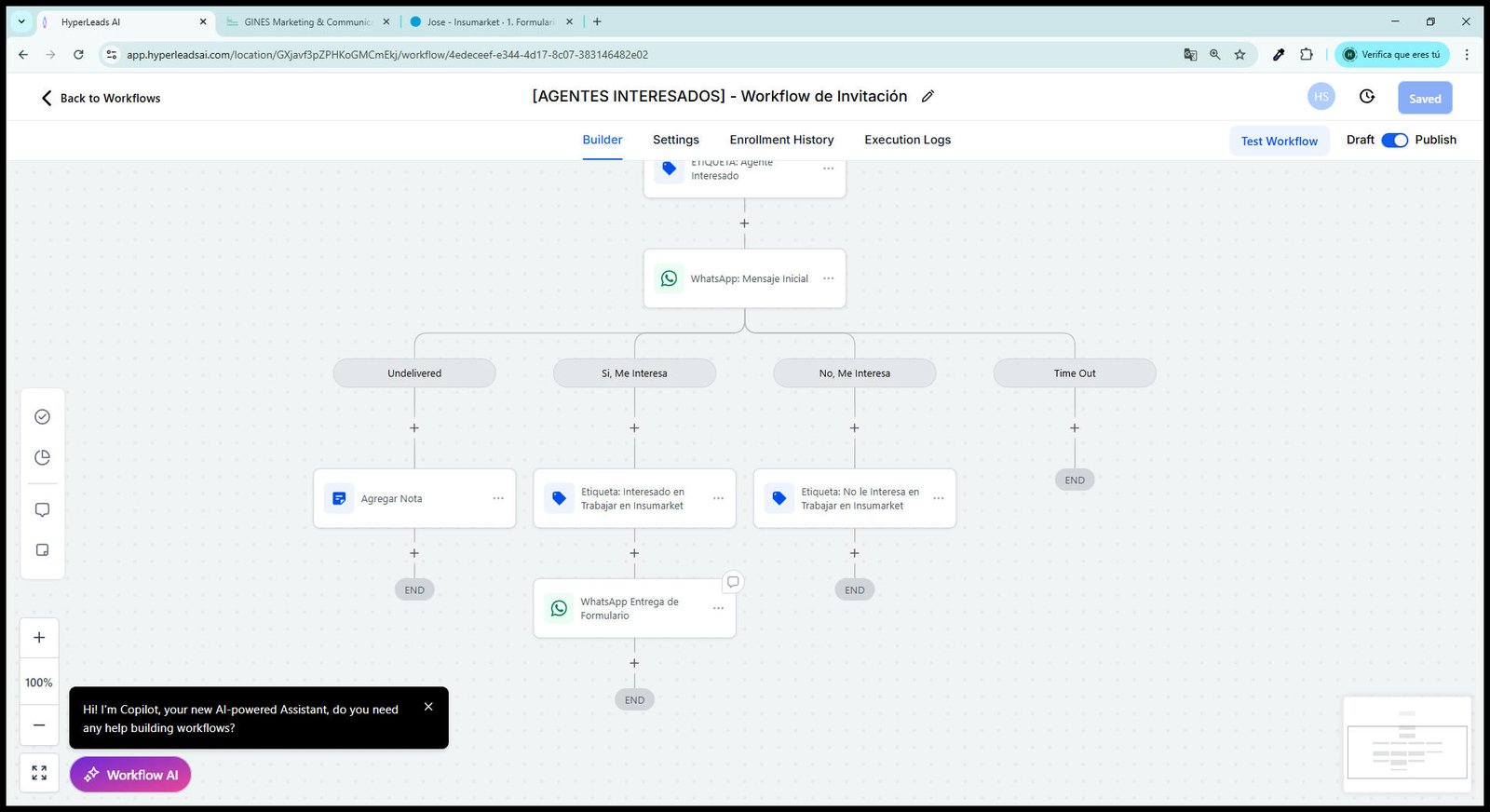The height and width of the screenshot is (812, 1490).
Task: Open Execution Logs tab
Action: (907, 140)
